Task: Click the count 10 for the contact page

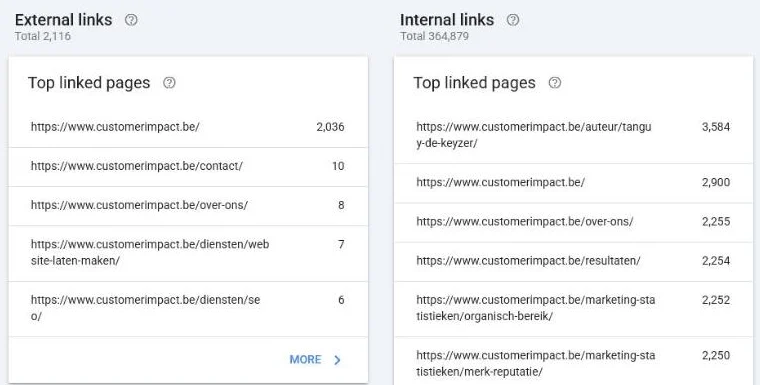Action: point(338,166)
